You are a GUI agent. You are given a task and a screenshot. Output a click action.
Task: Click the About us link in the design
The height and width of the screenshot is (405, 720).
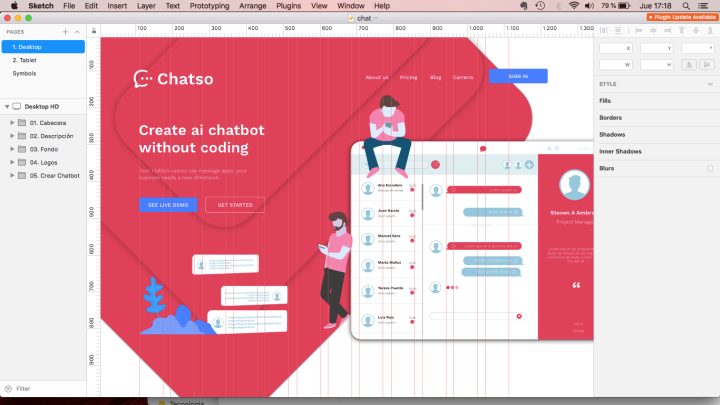pyautogui.click(x=377, y=77)
